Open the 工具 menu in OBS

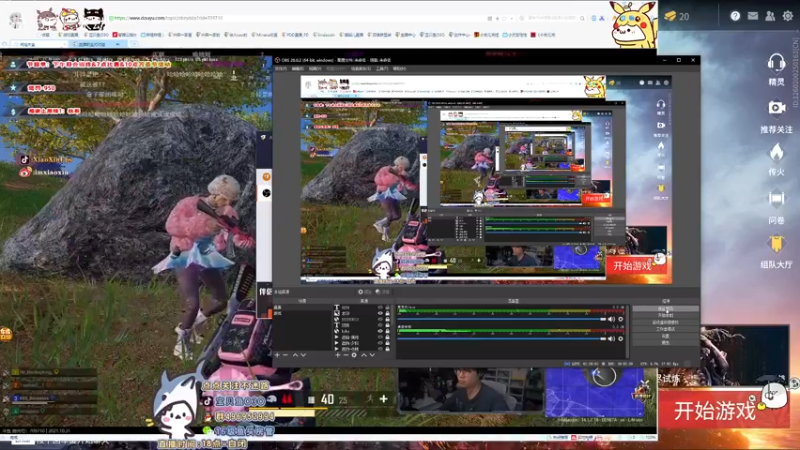click(382, 68)
